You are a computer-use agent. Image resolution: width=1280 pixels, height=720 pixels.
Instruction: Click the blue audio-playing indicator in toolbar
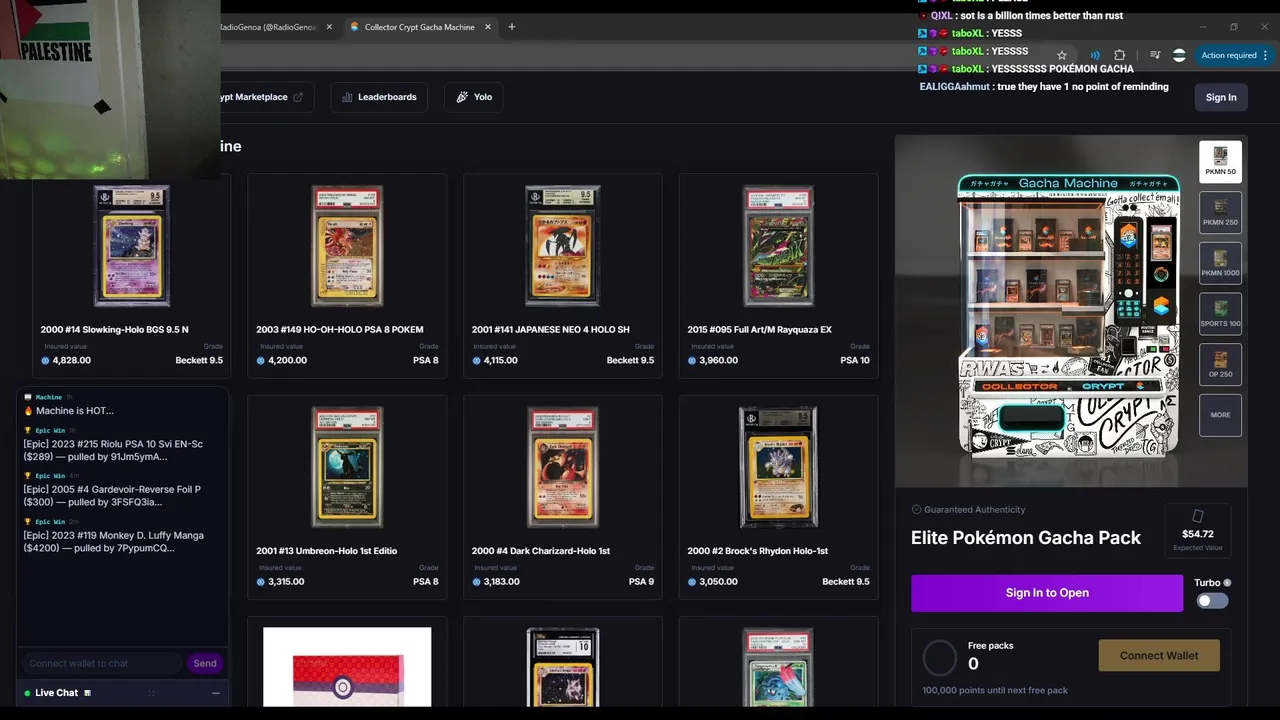(x=1095, y=56)
